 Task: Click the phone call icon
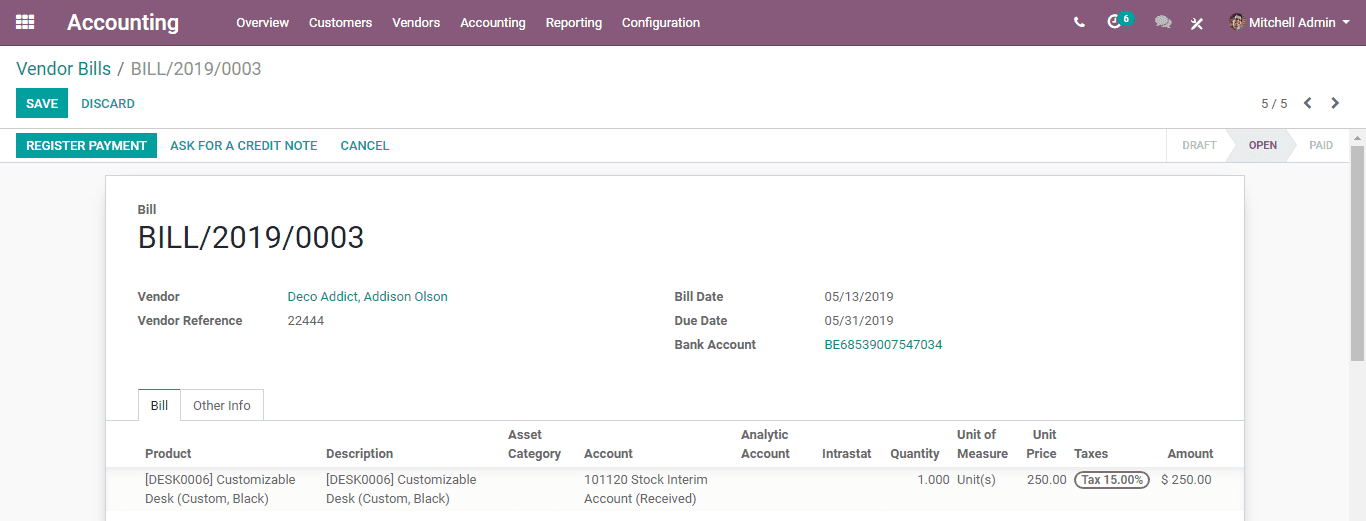coord(1079,22)
